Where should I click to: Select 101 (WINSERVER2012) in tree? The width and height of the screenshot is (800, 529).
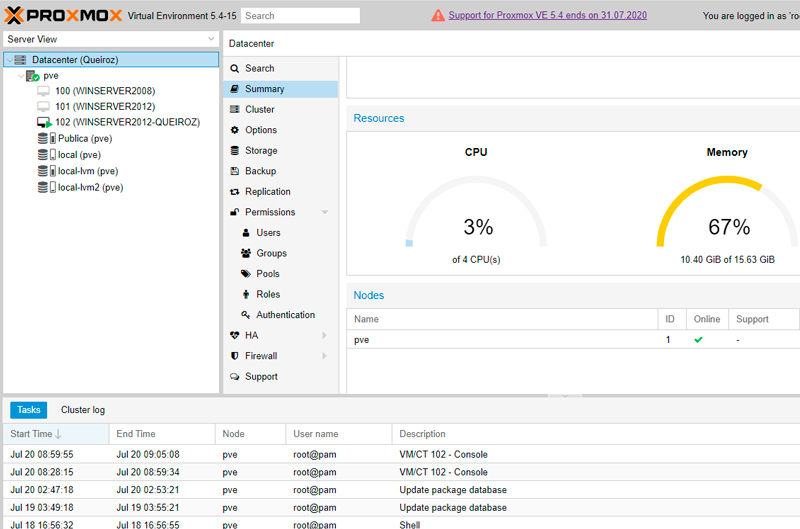105,107
